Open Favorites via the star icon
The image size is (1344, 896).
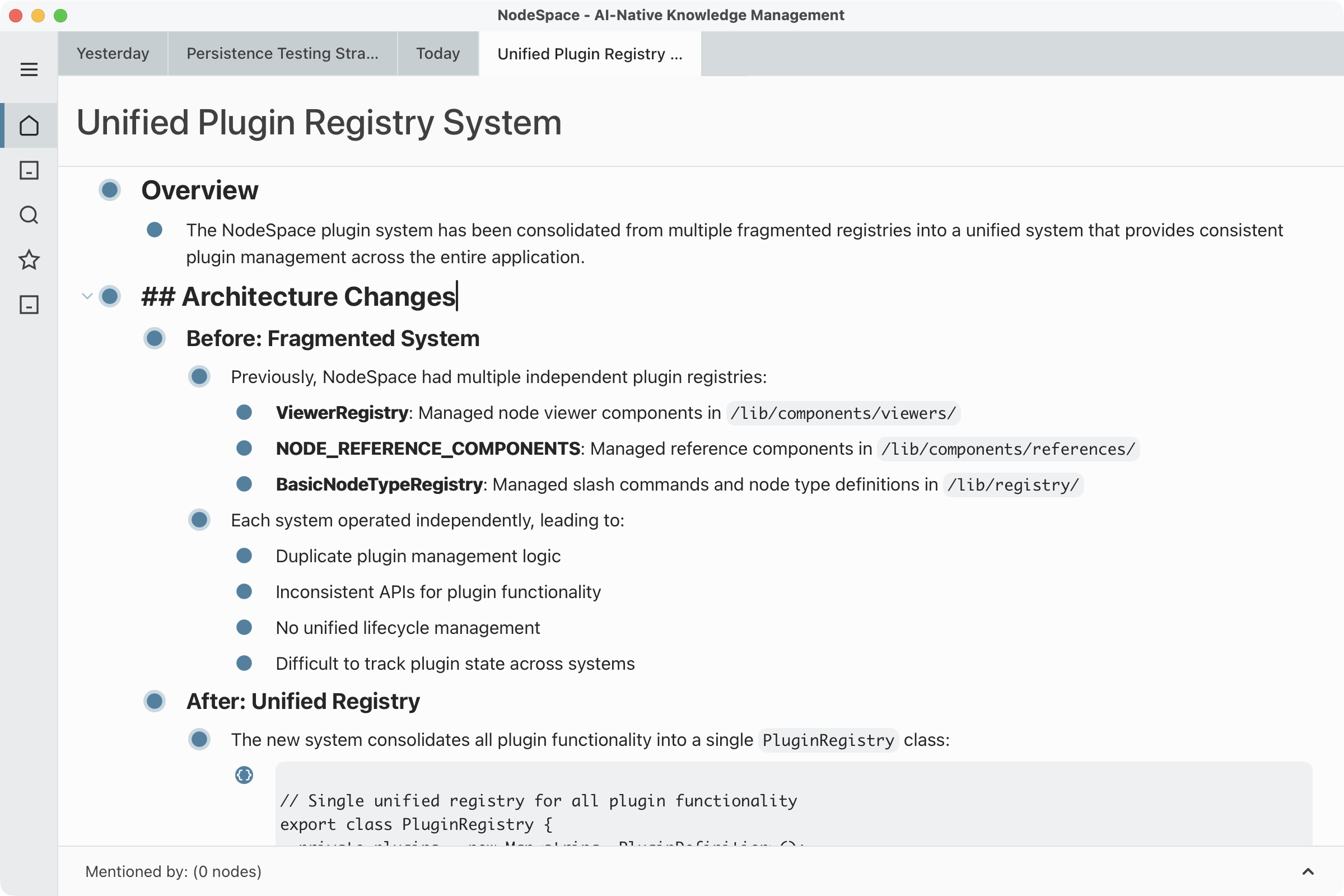29,260
